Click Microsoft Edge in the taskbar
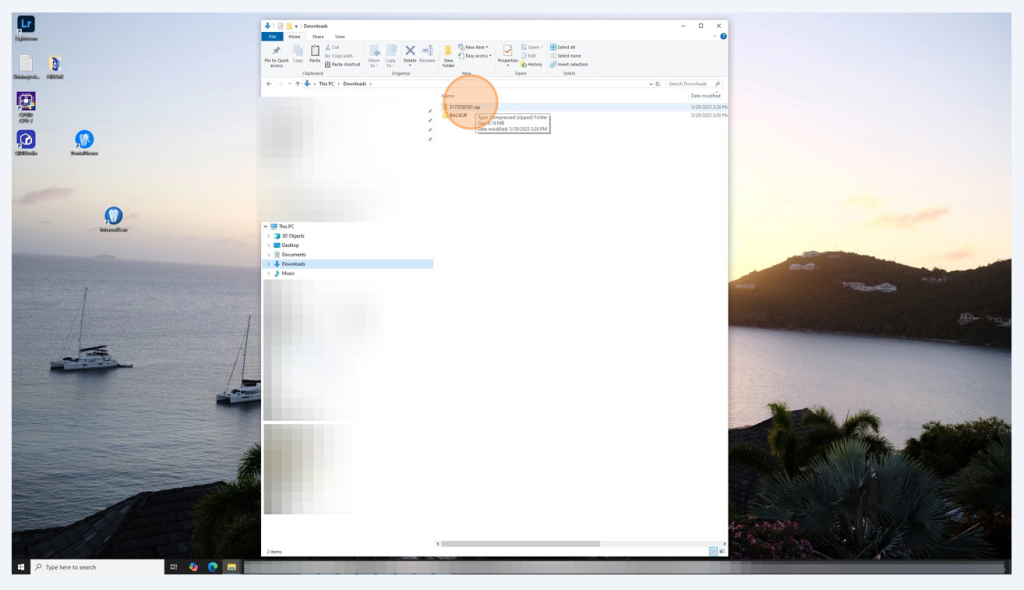The width and height of the screenshot is (1024, 590). pos(212,567)
